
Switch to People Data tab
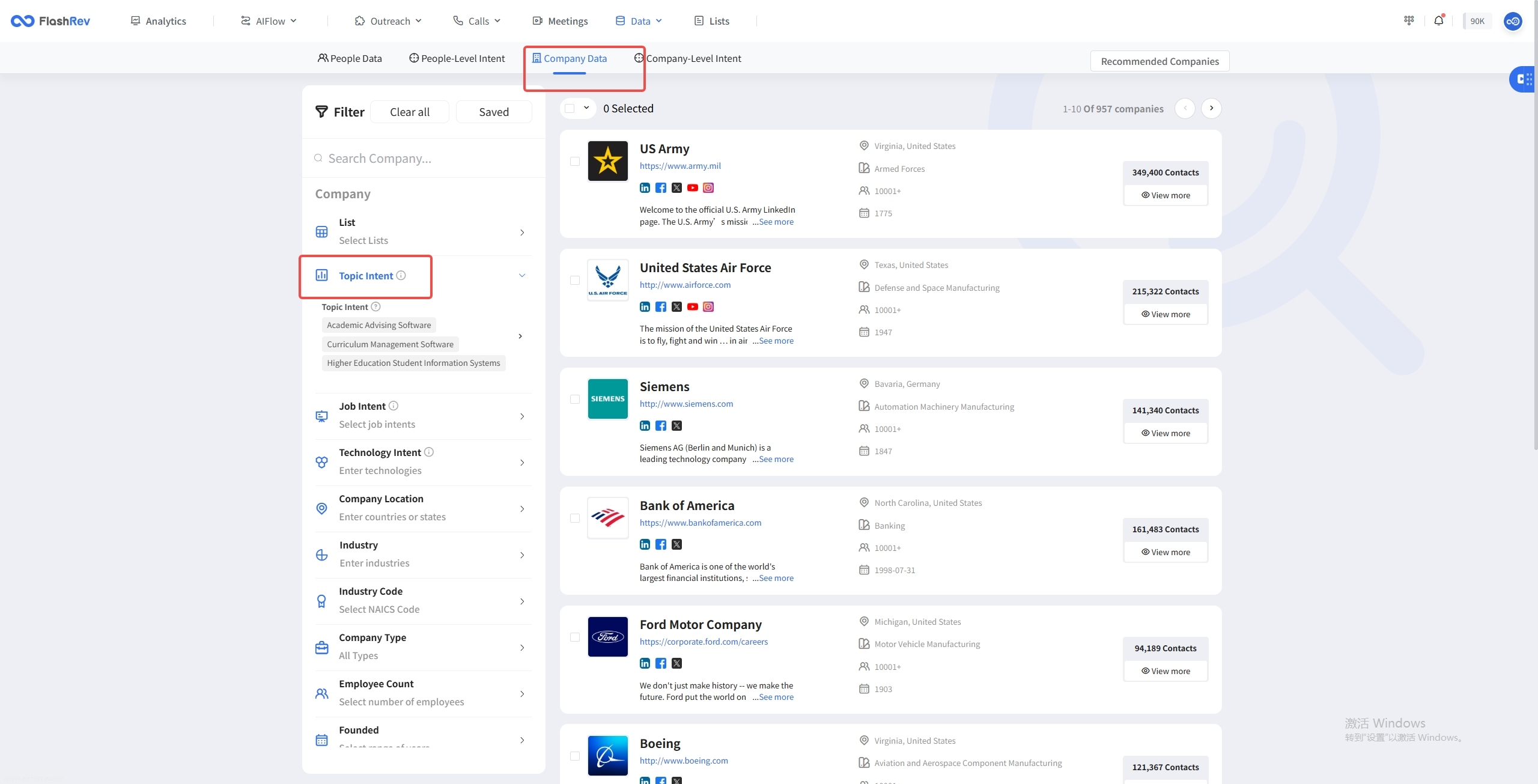point(350,58)
